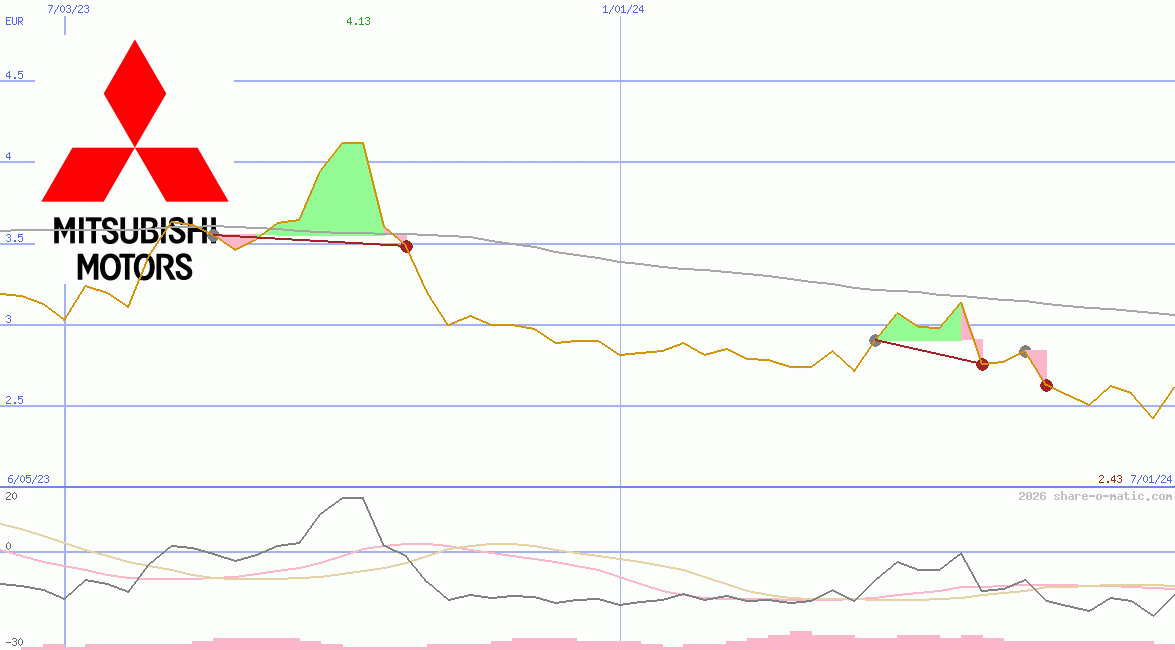The width and height of the screenshot is (1175, 650).
Task: Click the 4.5 price axis label
Action: pyautogui.click(x=14, y=75)
